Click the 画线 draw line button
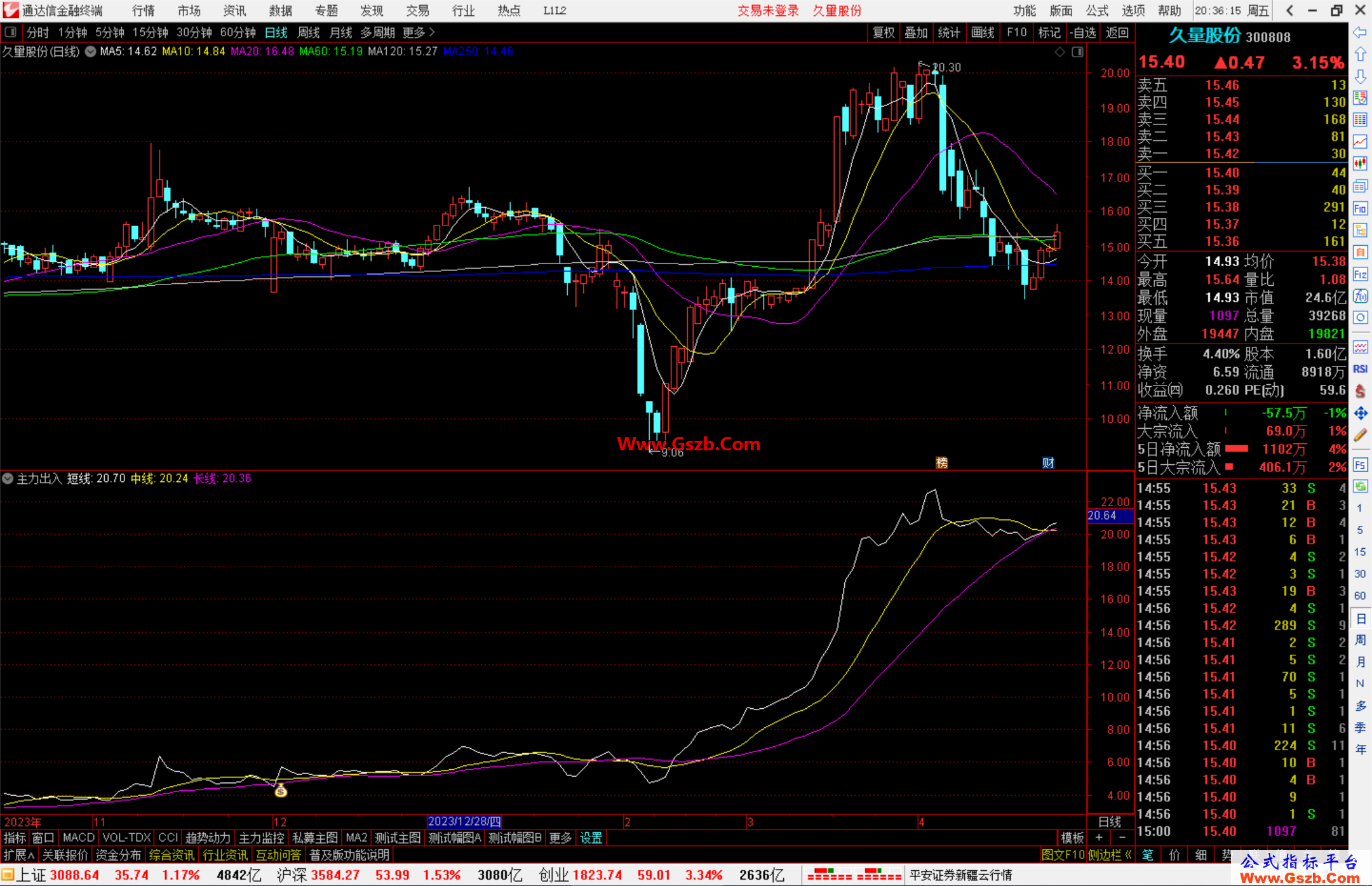This screenshot has height=886, width=1372. pyautogui.click(x=983, y=32)
